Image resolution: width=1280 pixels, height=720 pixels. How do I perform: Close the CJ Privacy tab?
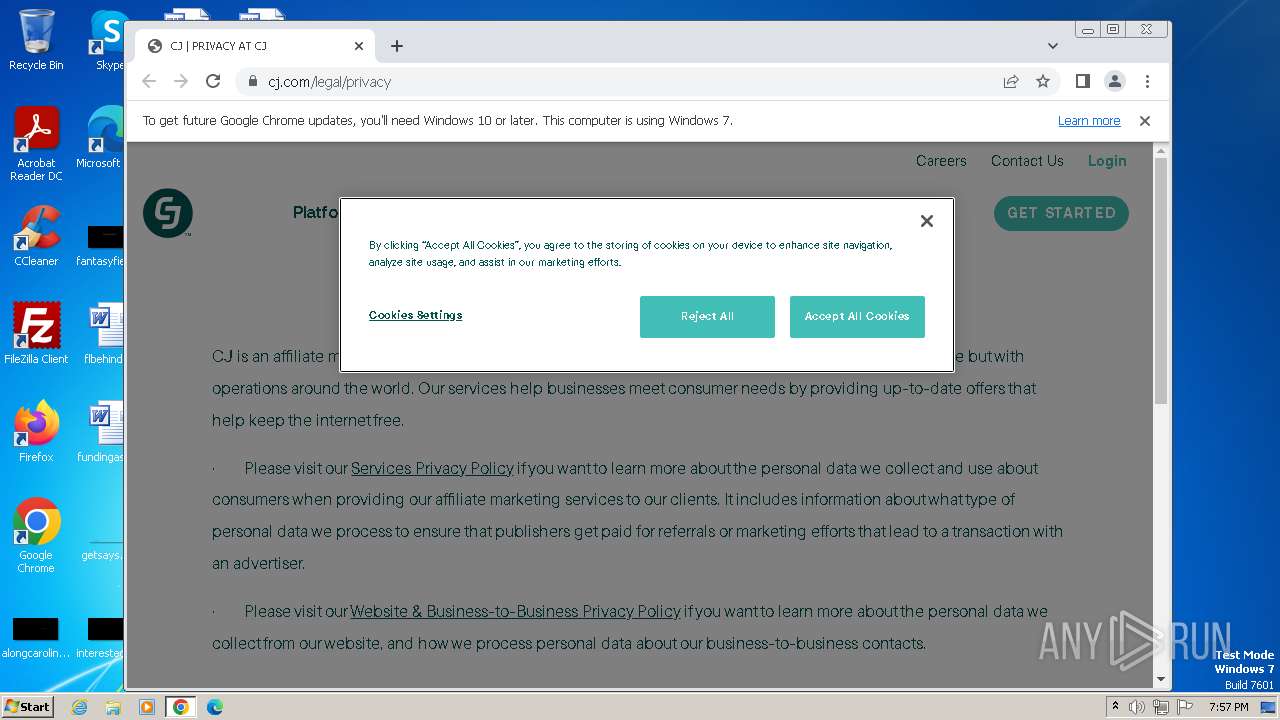click(359, 46)
